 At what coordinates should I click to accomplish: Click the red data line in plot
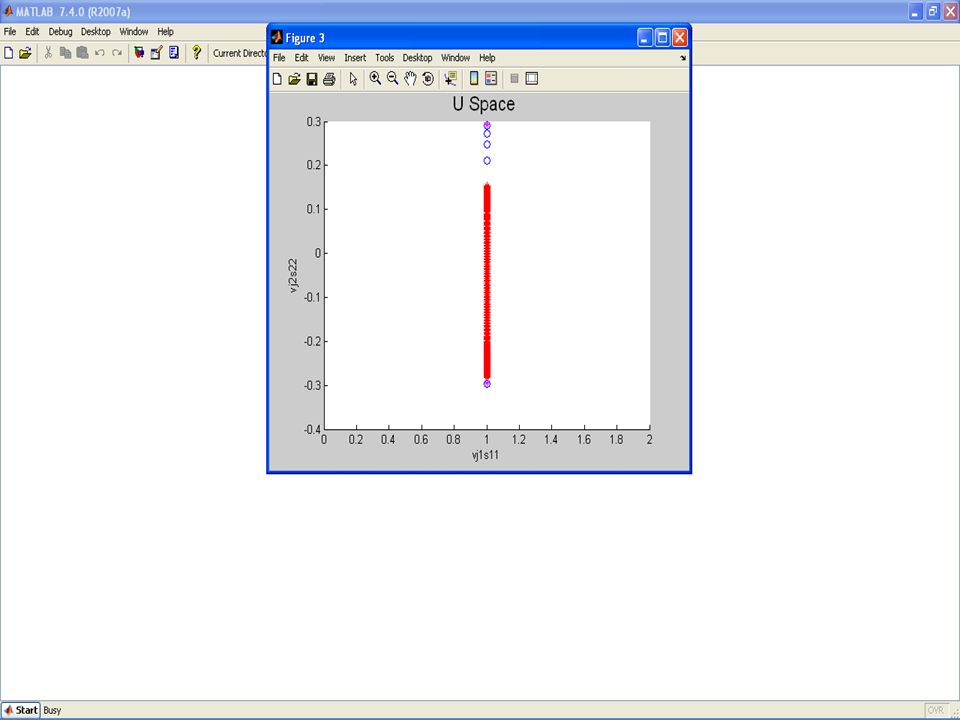pos(487,282)
